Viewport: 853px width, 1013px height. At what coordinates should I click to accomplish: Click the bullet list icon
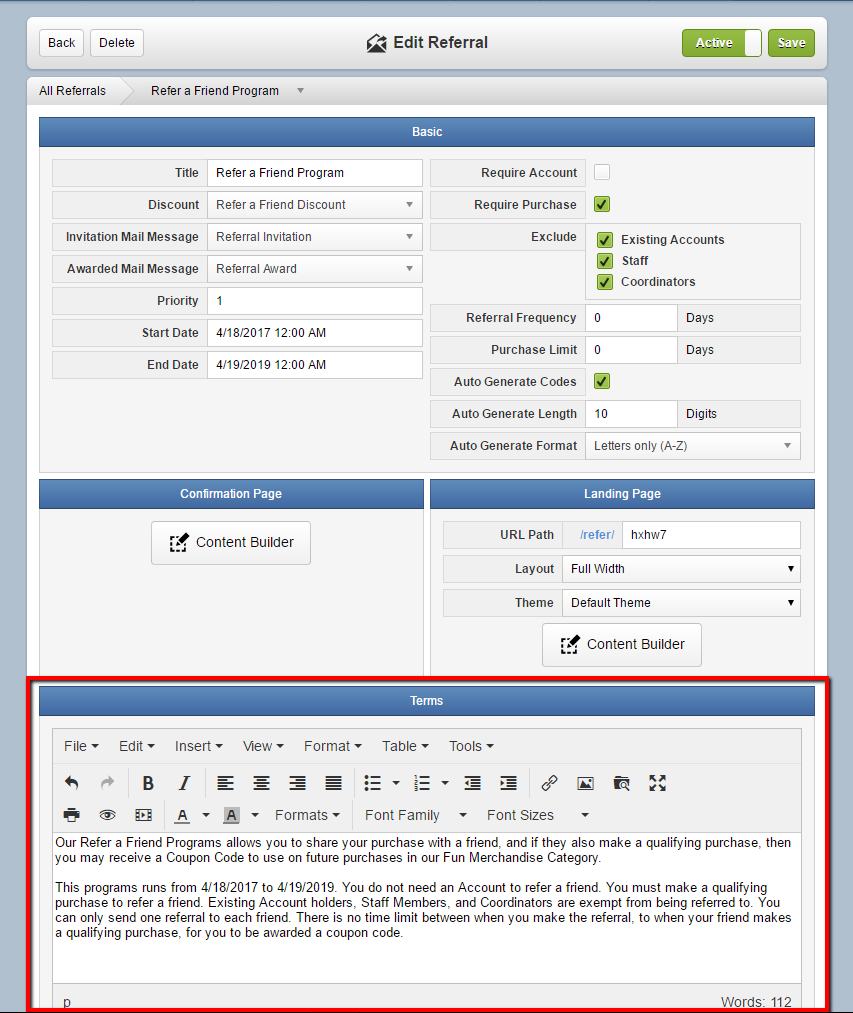(373, 783)
